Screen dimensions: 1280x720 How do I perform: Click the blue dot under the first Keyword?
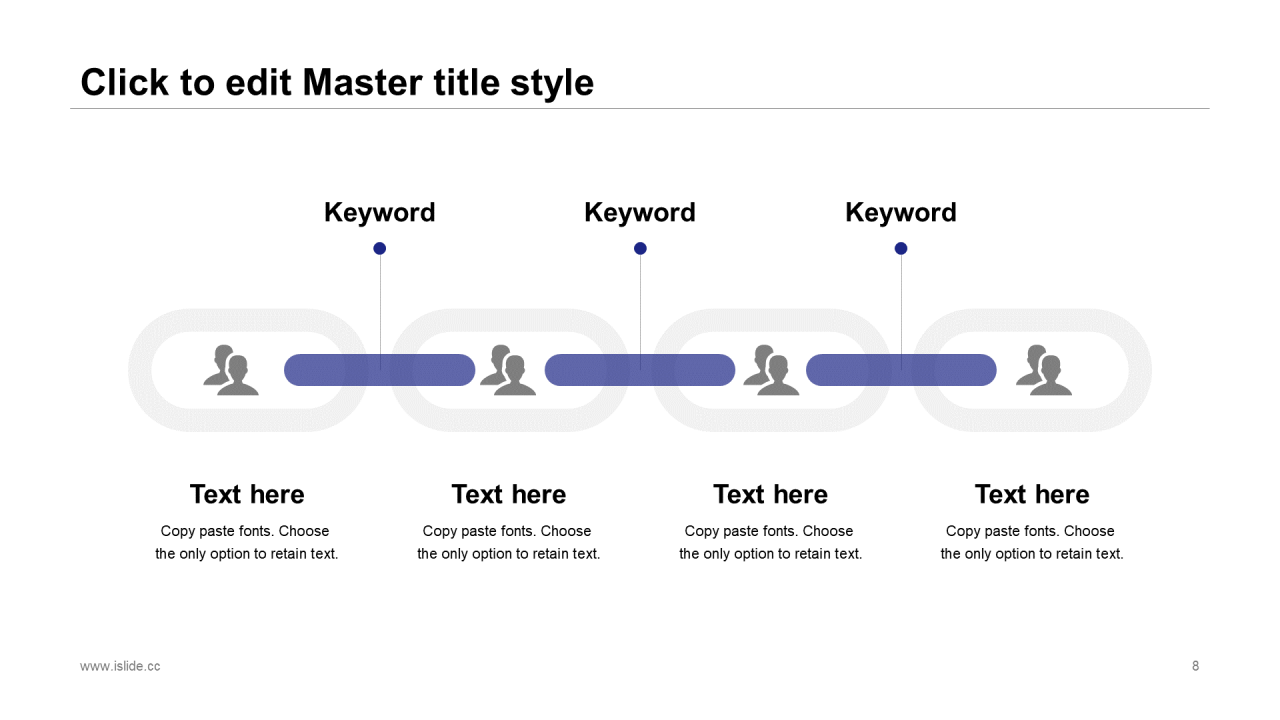click(x=380, y=248)
